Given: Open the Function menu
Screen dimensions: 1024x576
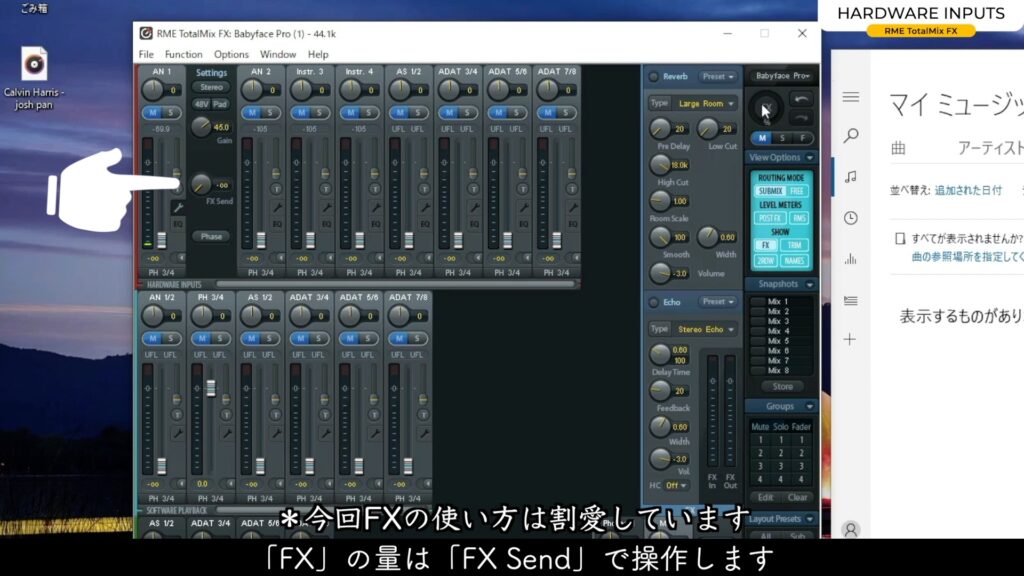Looking at the screenshot, I should click(x=184, y=54).
